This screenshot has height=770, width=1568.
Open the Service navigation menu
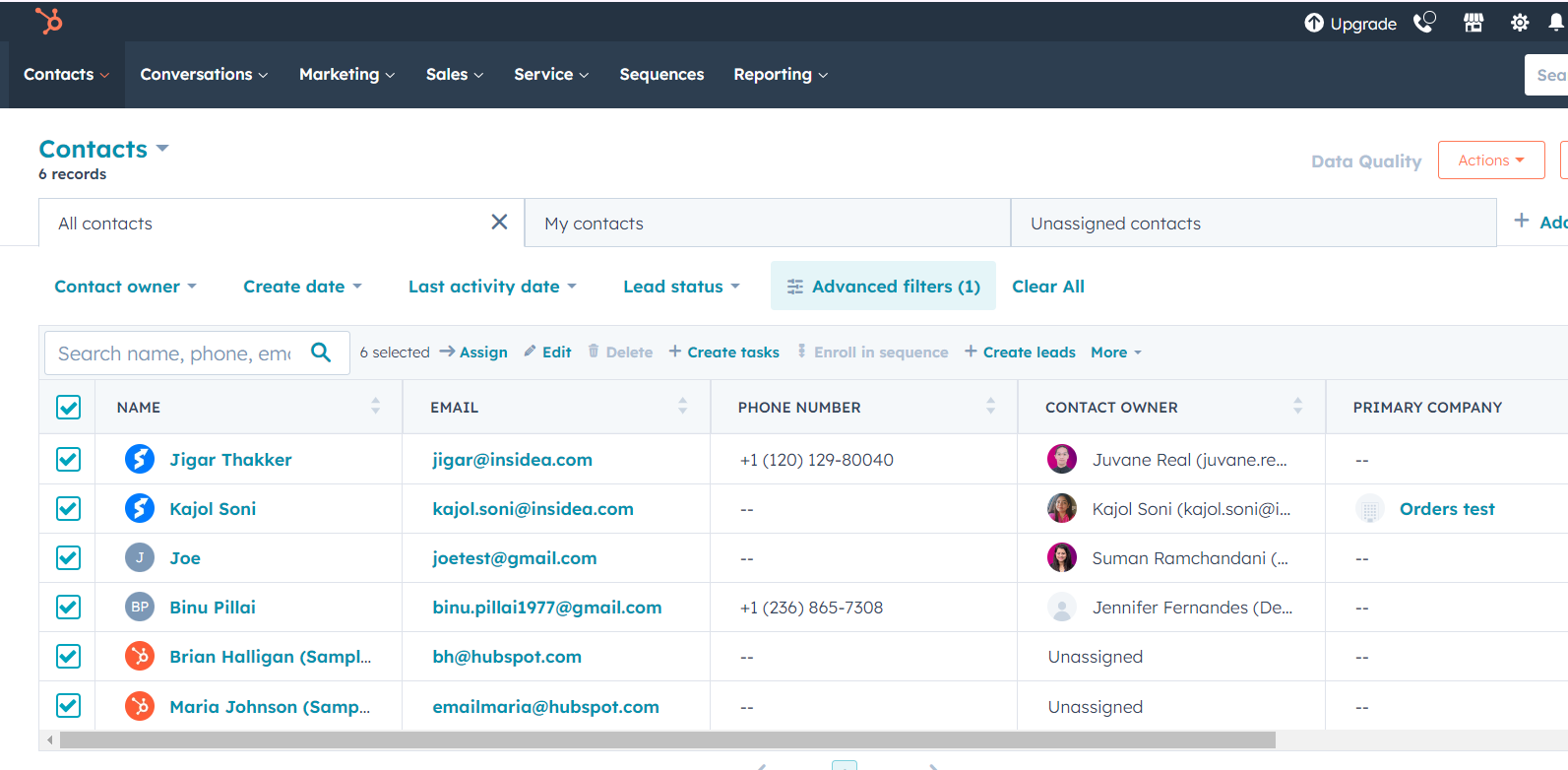click(x=551, y=75)
